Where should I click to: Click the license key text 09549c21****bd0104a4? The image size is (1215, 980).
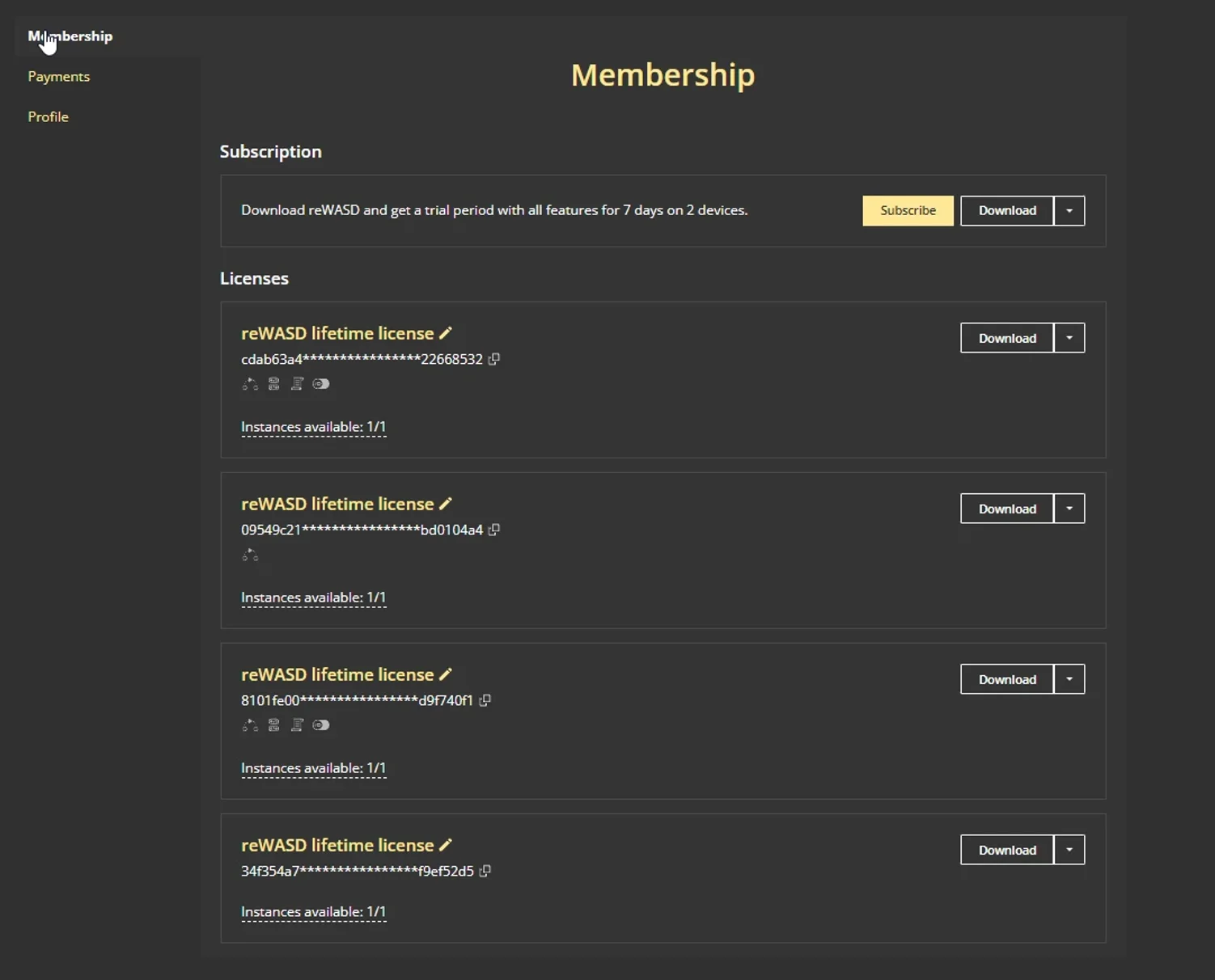click(362, 530)
